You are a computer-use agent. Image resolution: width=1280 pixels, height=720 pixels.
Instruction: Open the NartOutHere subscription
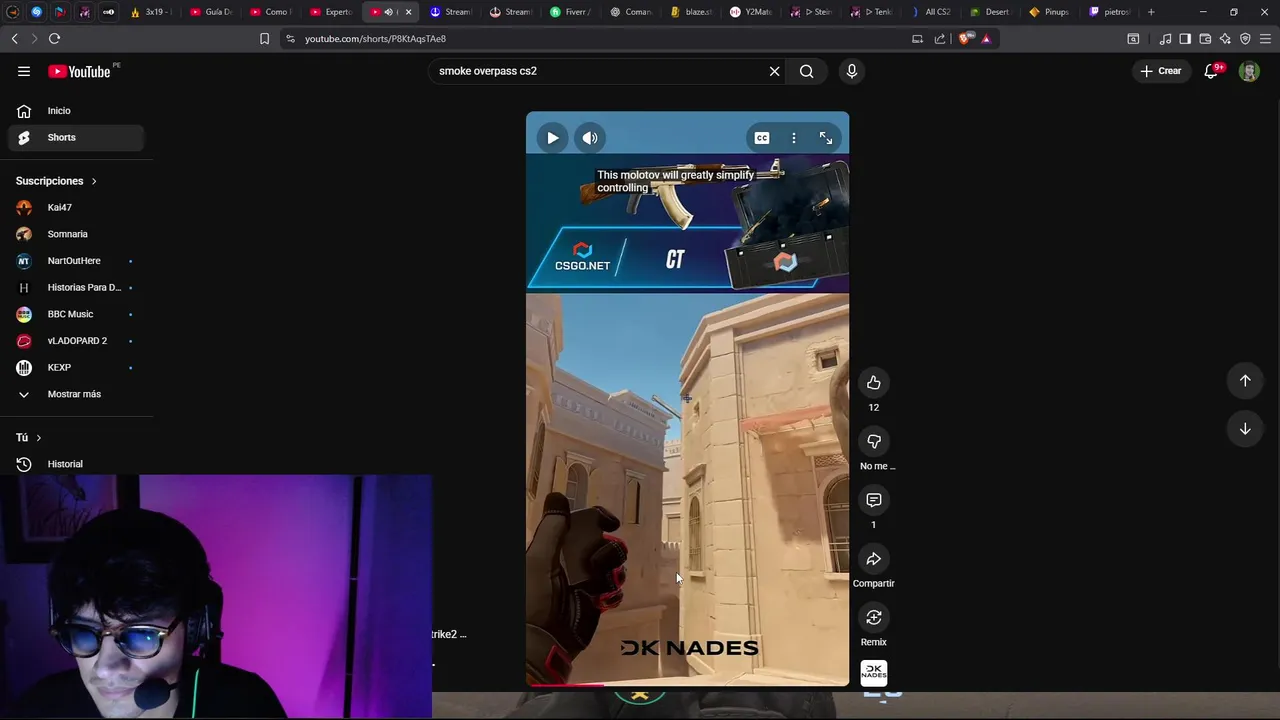76,261
